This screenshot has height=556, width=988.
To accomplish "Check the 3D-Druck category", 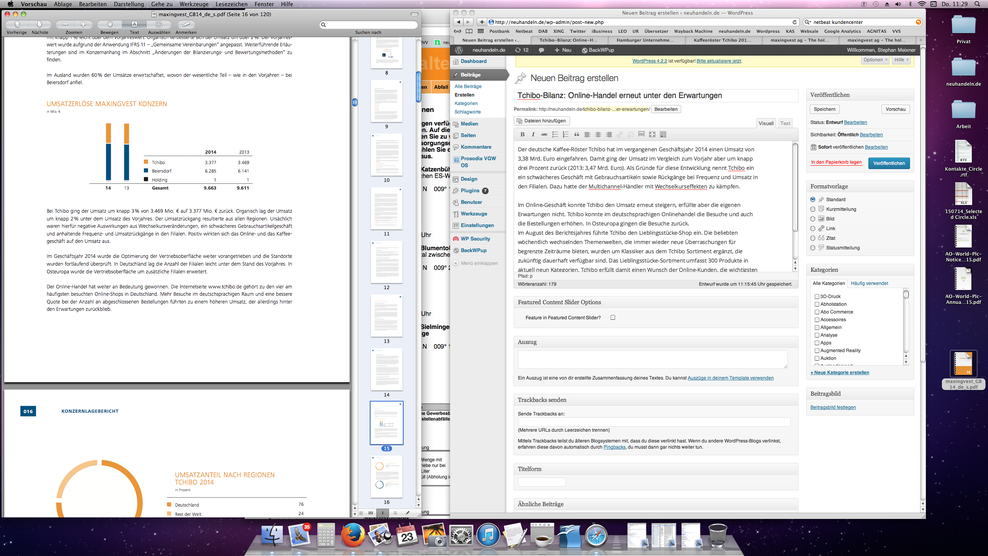I will pos(817,296).
